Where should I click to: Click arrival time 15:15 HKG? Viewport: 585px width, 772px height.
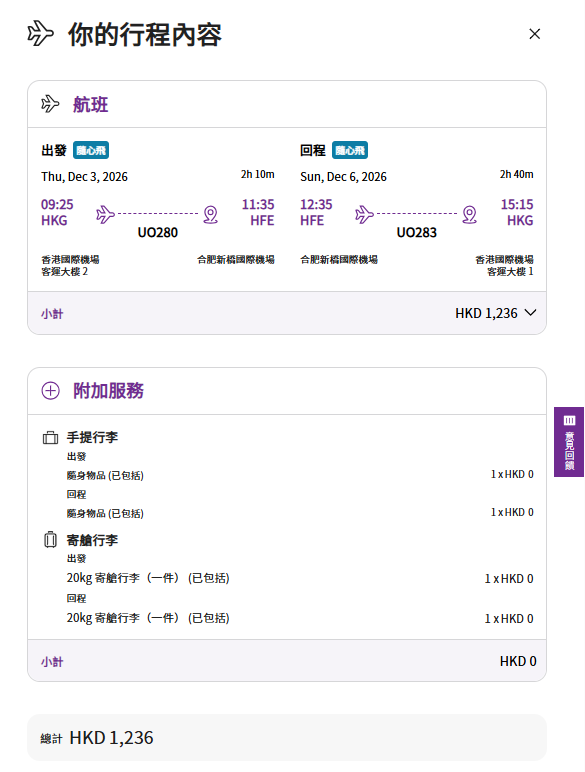[517, 212]
